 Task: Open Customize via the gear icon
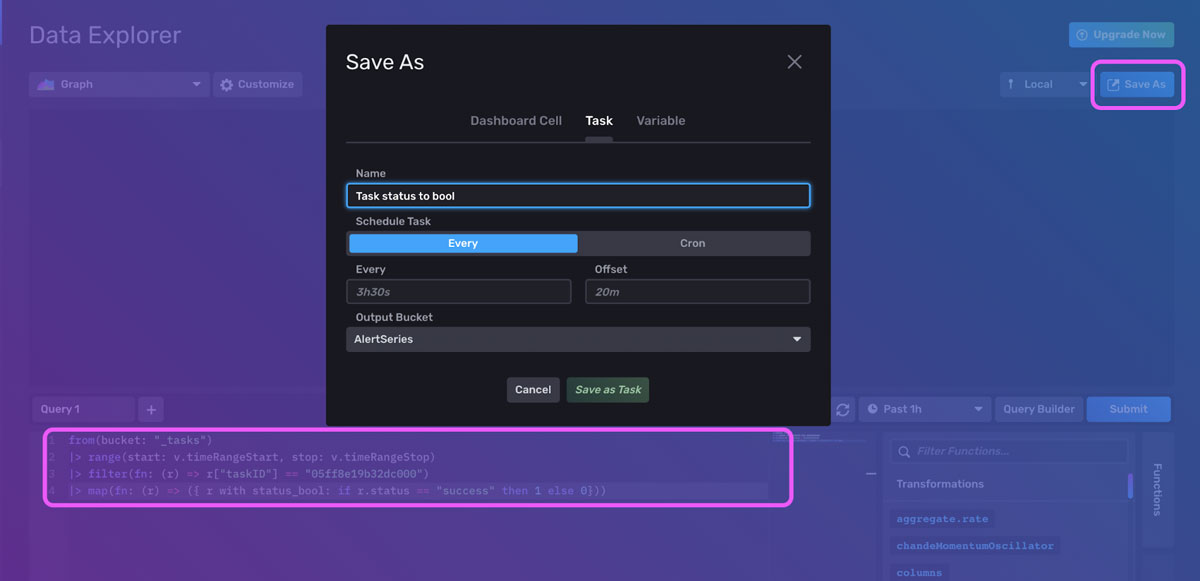tap(228, 84)
